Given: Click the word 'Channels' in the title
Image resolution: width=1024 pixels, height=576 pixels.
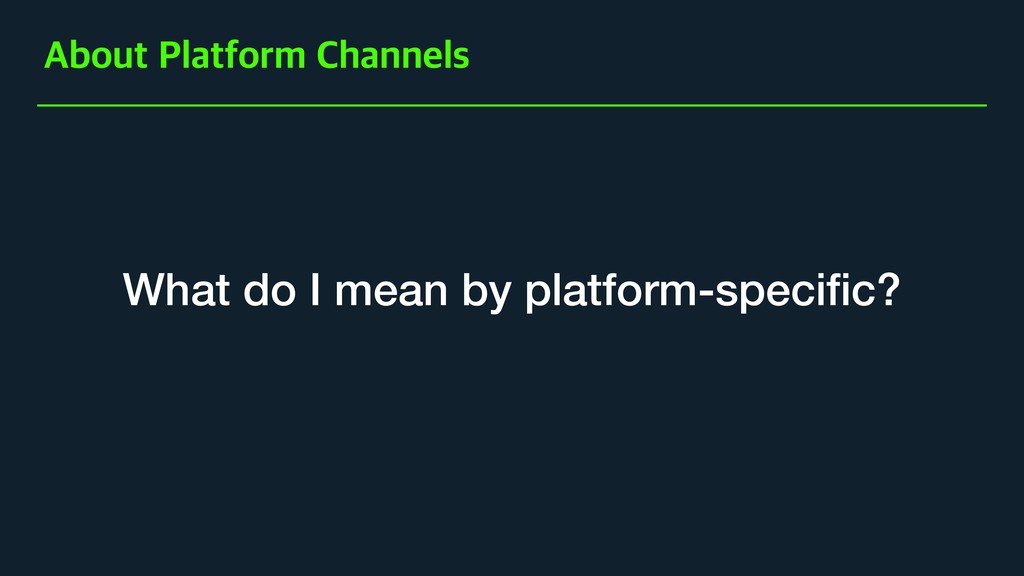Looking at the screenshot, I should 393,56.
